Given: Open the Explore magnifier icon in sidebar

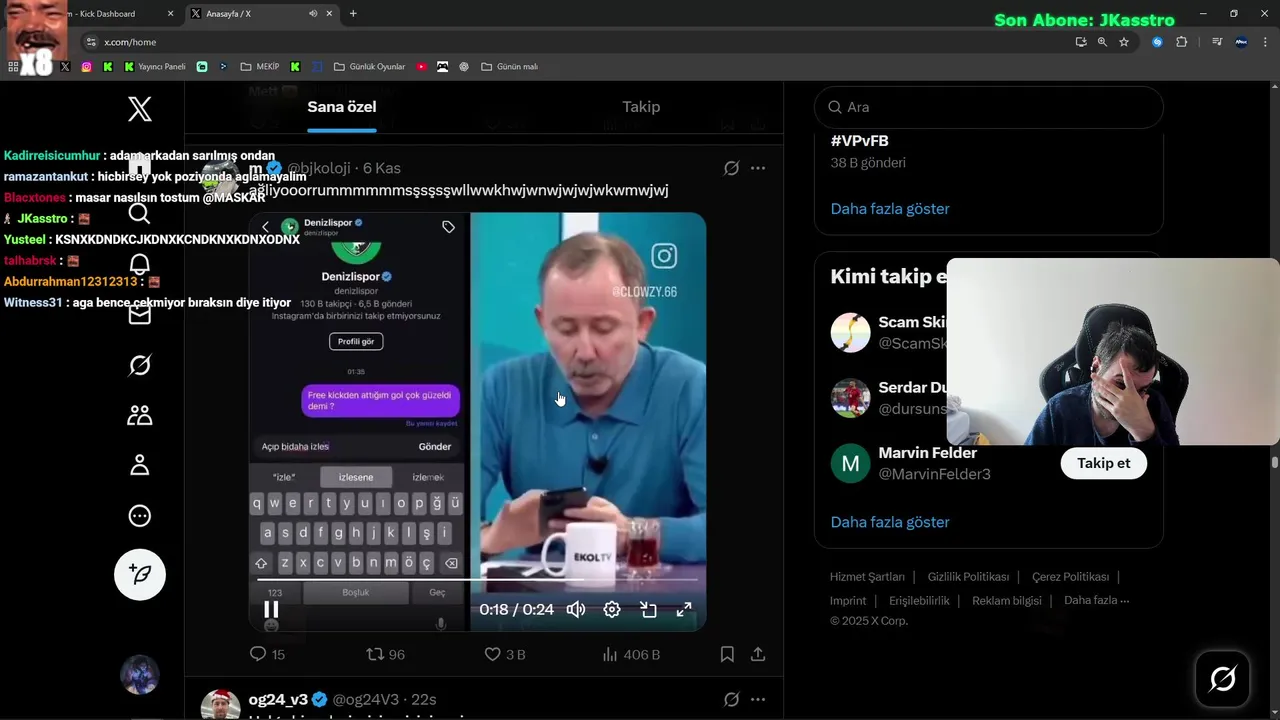Looking at the screenshot, I should [x=140, y=213].
